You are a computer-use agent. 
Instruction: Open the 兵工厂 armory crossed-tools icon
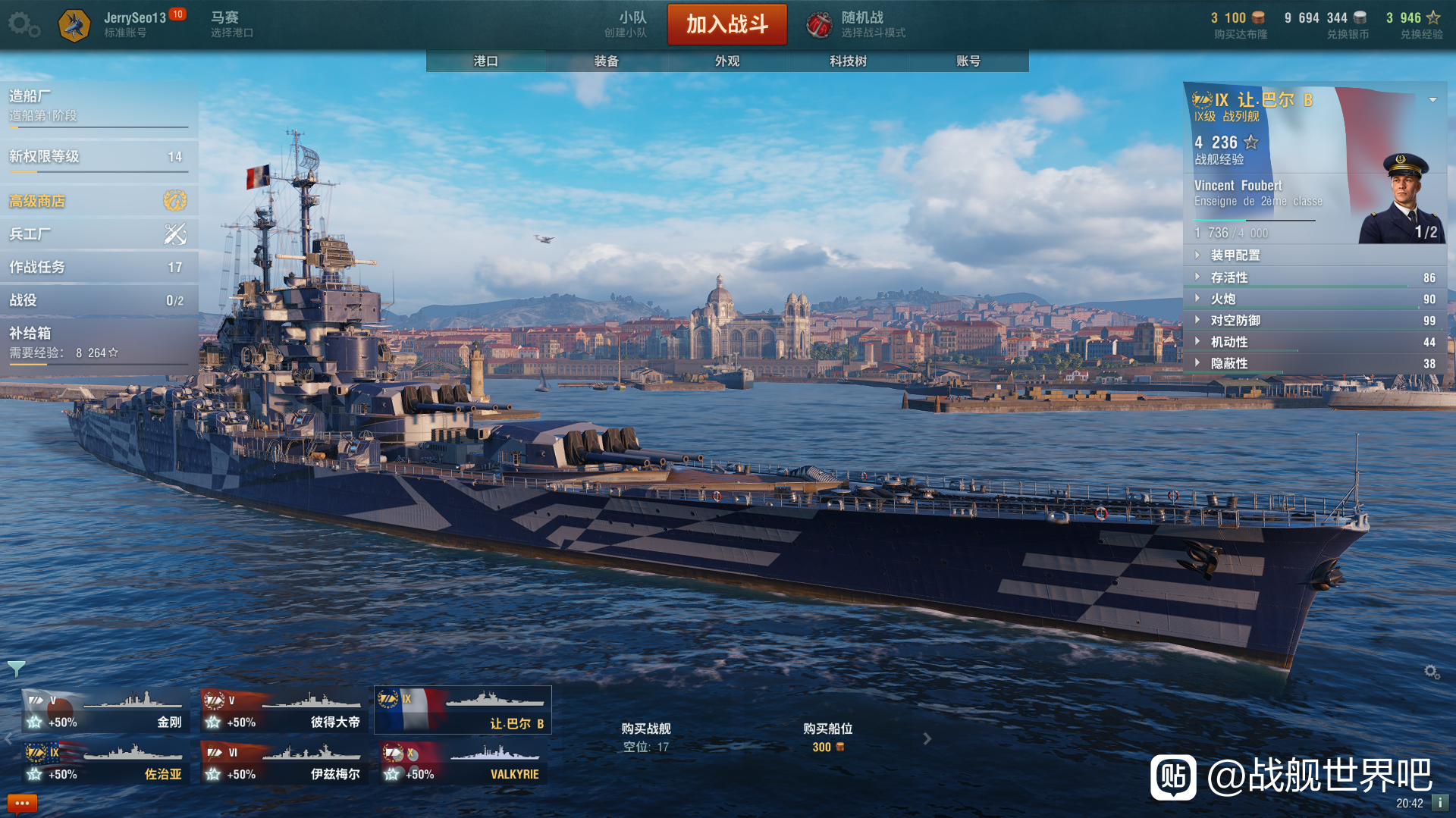click(175, 234)
